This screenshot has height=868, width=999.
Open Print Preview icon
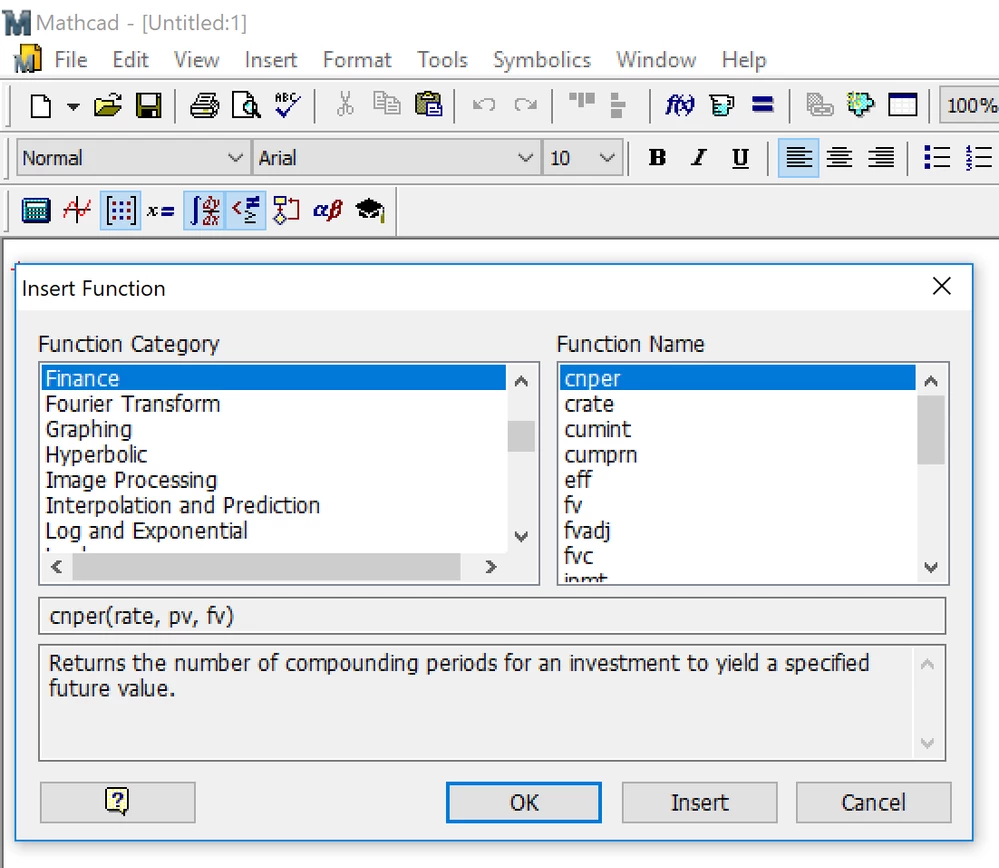tap(246, 106)
